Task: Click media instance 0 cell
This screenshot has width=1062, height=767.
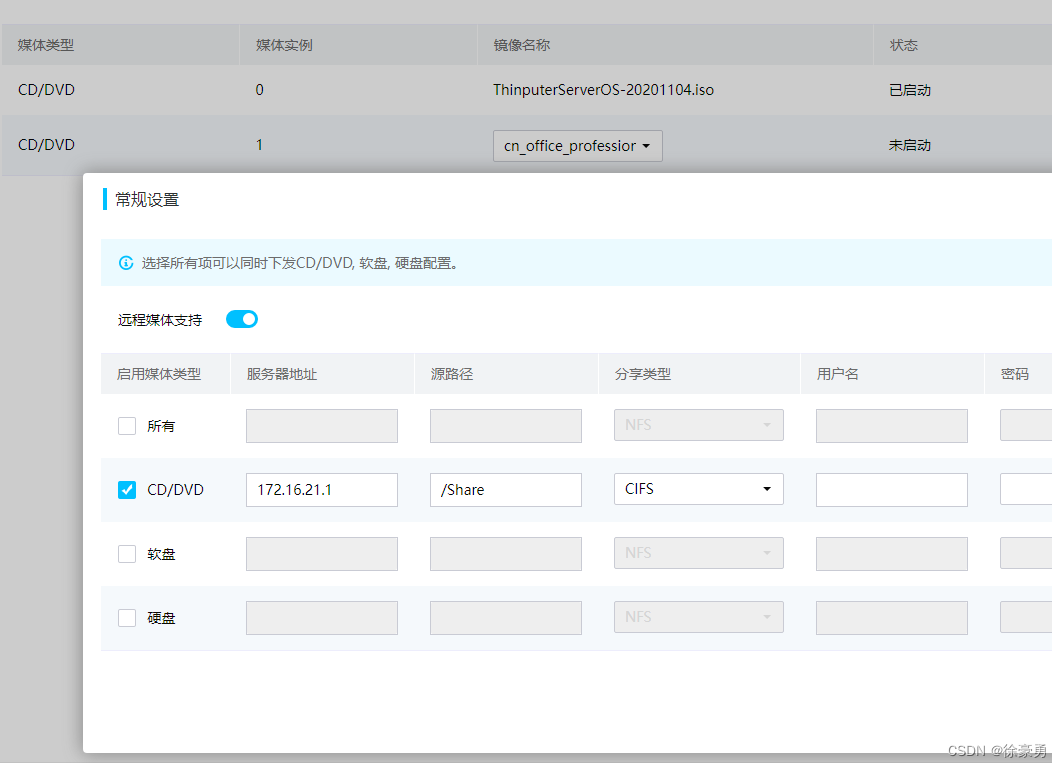Action: (259, 90)
